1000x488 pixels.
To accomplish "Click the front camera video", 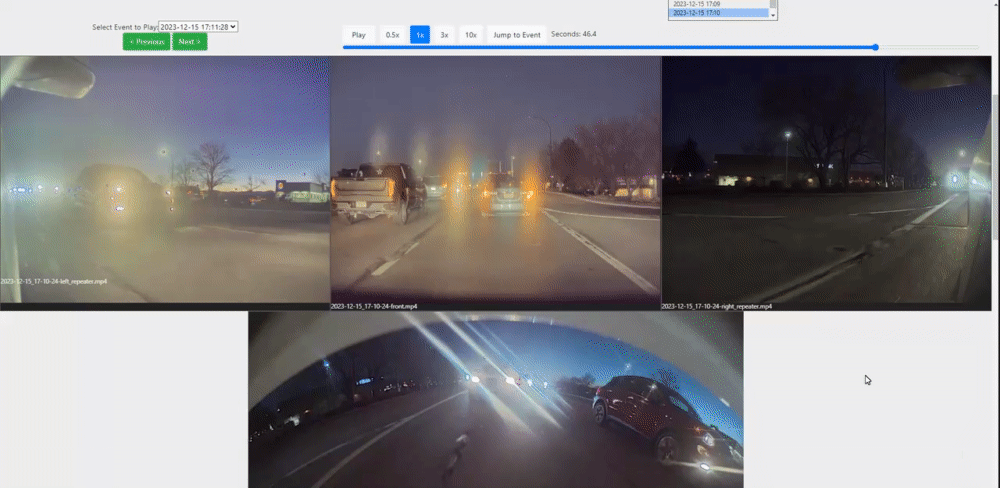I will [x=496, y=183].
